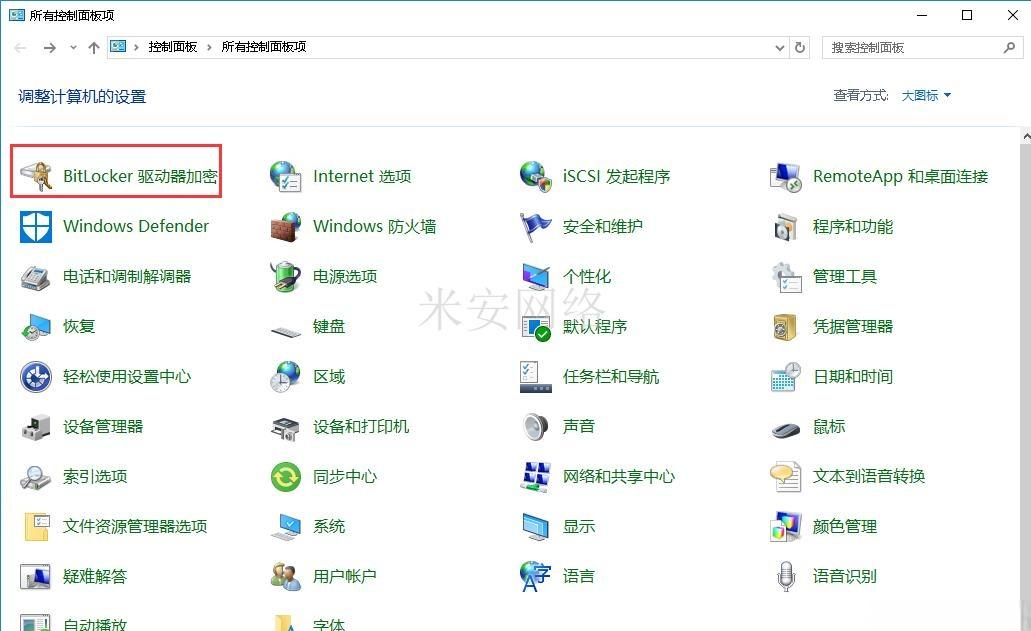Open the 同步中心 green sync icon
Image resolution: width=1031 pixels, height=631 pixels.
[285, 477]
